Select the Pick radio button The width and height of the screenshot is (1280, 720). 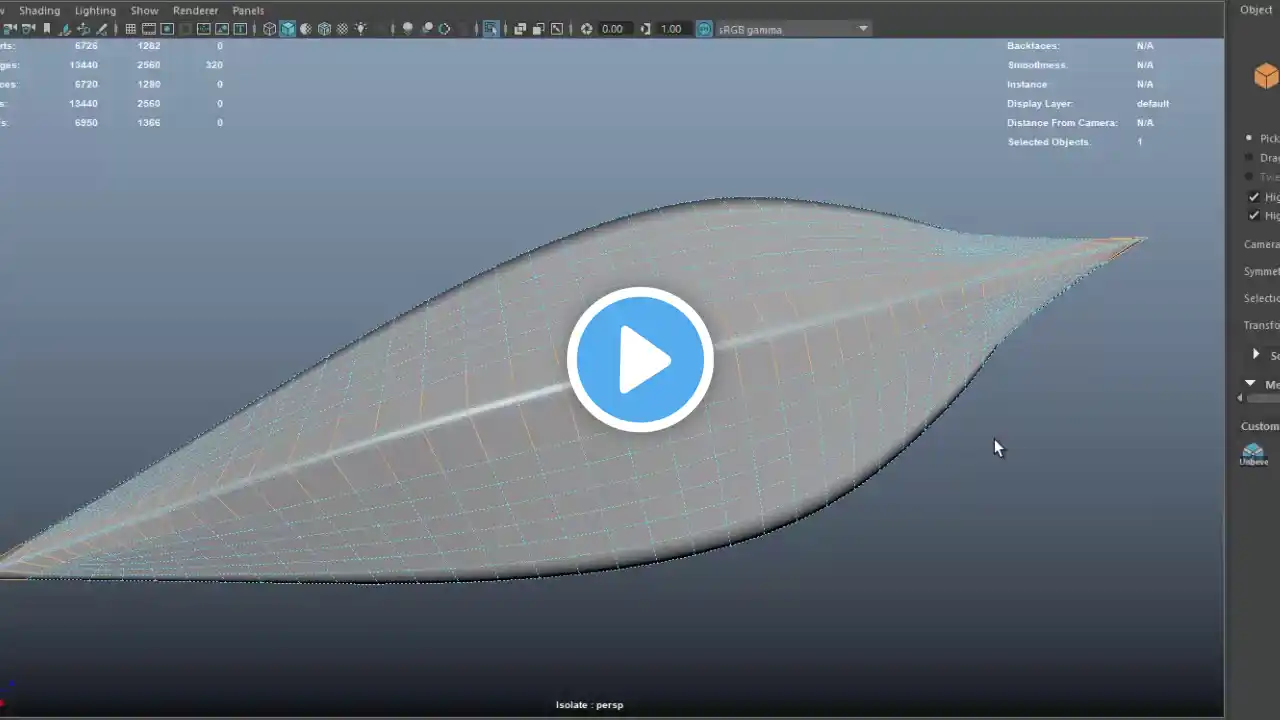coord(1249,138)
